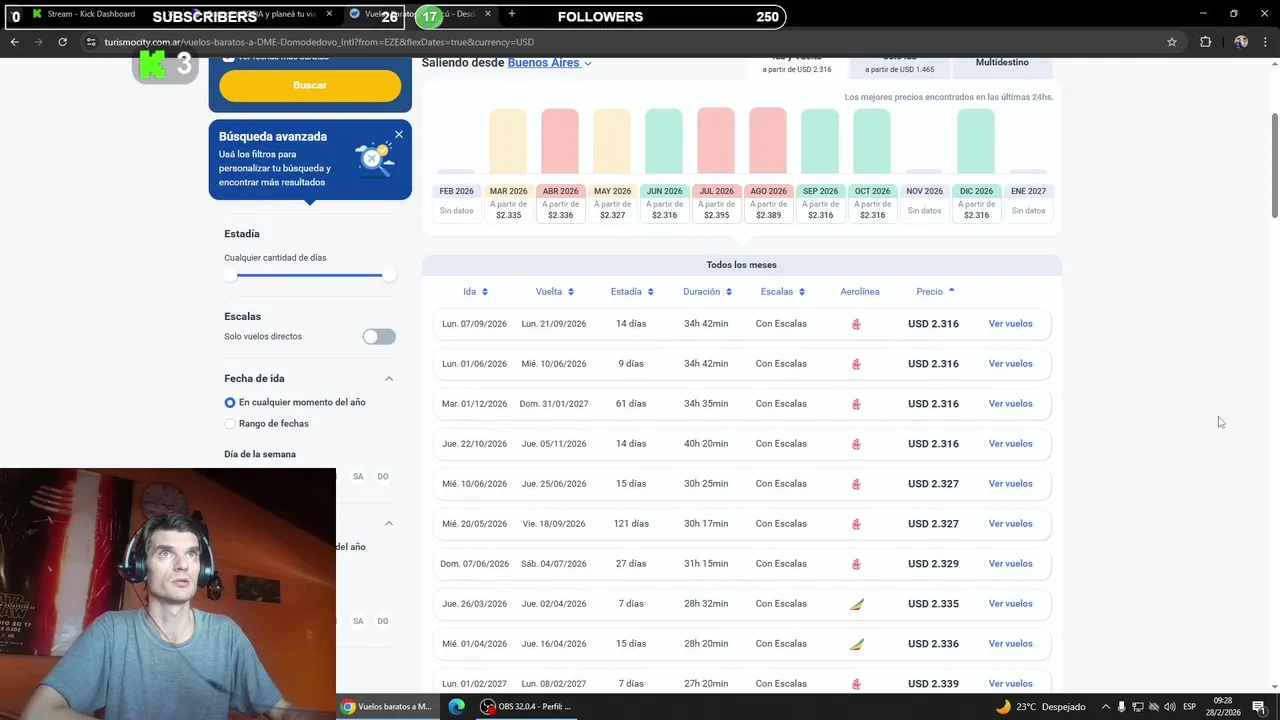Select the JUL 2026 month card
The height and width of the screenshot is (720, 1280).
716,203
